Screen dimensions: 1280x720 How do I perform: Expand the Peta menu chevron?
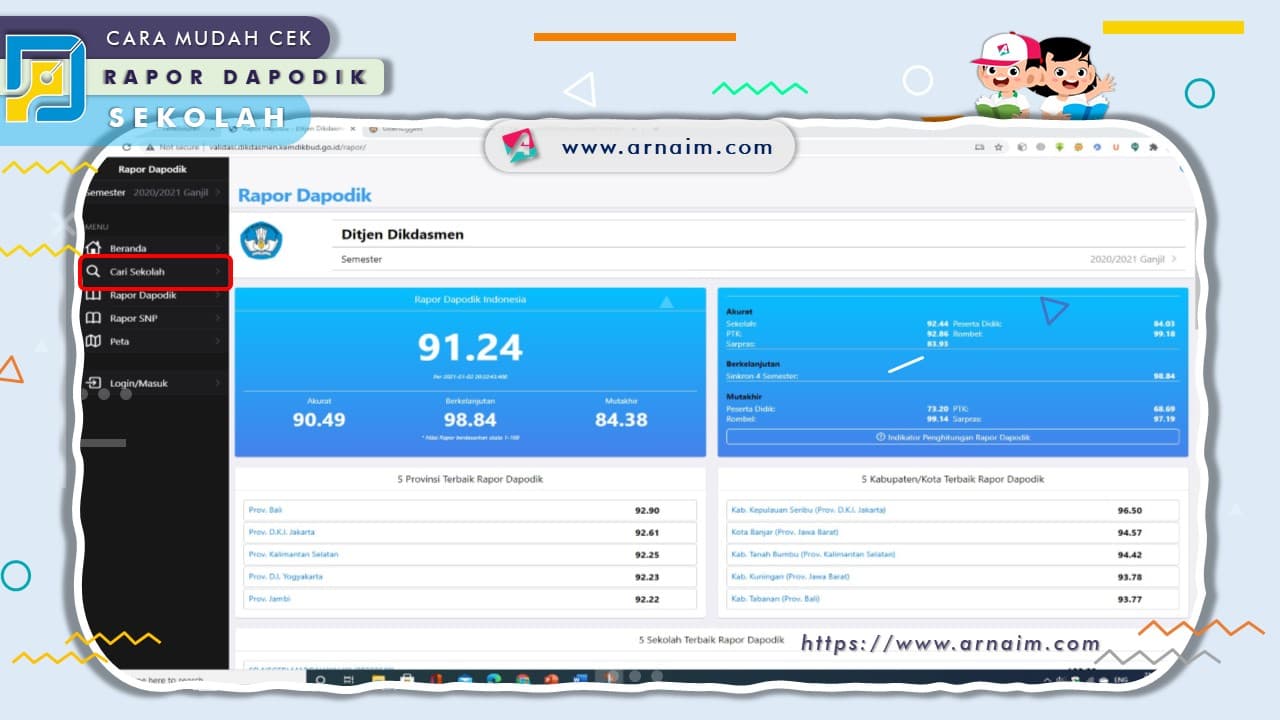click(x=218, y=341)
